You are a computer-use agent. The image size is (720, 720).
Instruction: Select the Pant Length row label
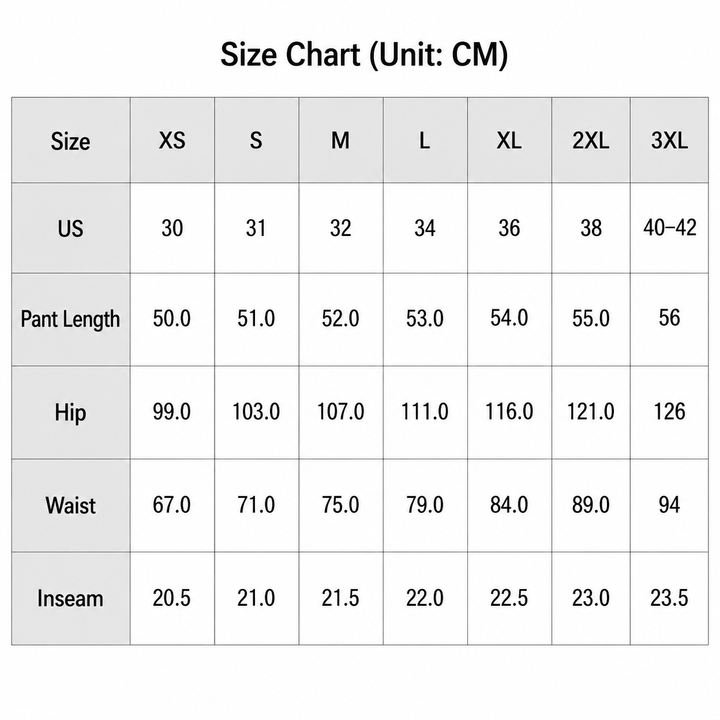71,319
